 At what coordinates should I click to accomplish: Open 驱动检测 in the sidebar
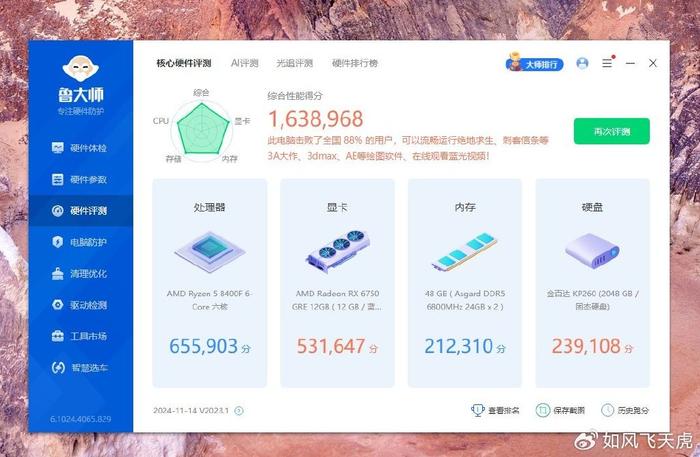coord(80,305)
